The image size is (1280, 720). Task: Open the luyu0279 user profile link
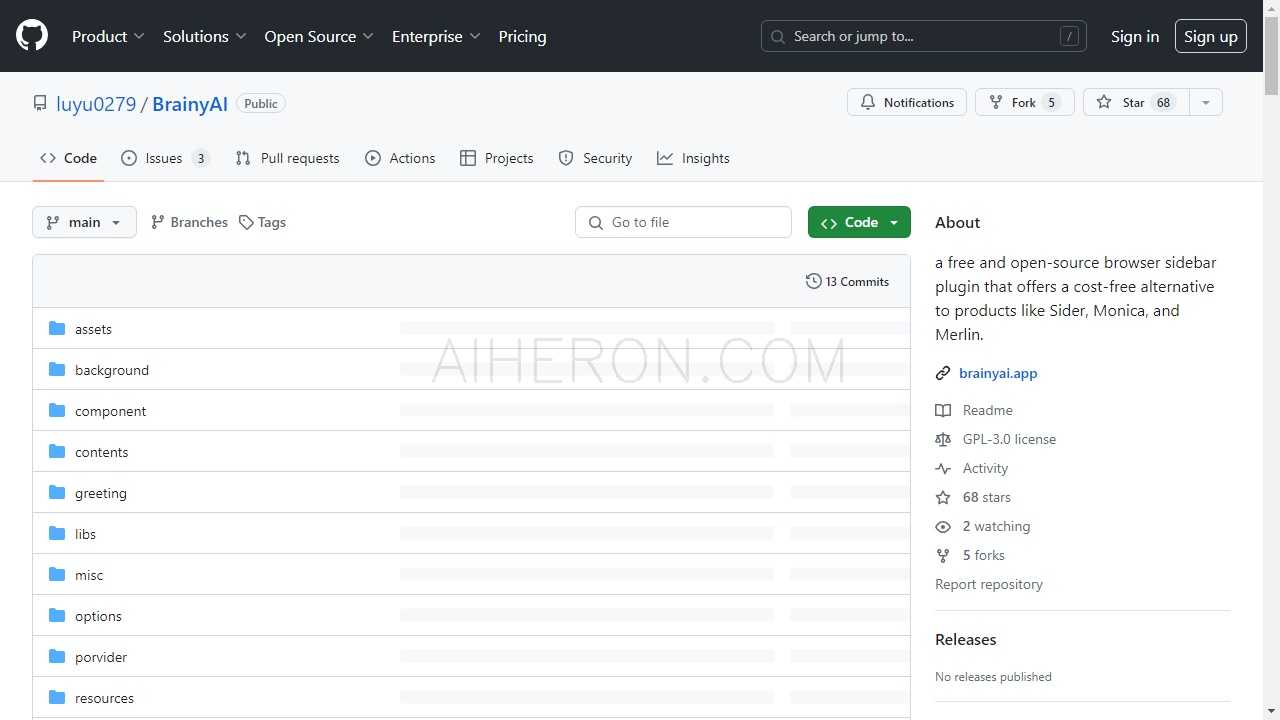coord(96,104)
